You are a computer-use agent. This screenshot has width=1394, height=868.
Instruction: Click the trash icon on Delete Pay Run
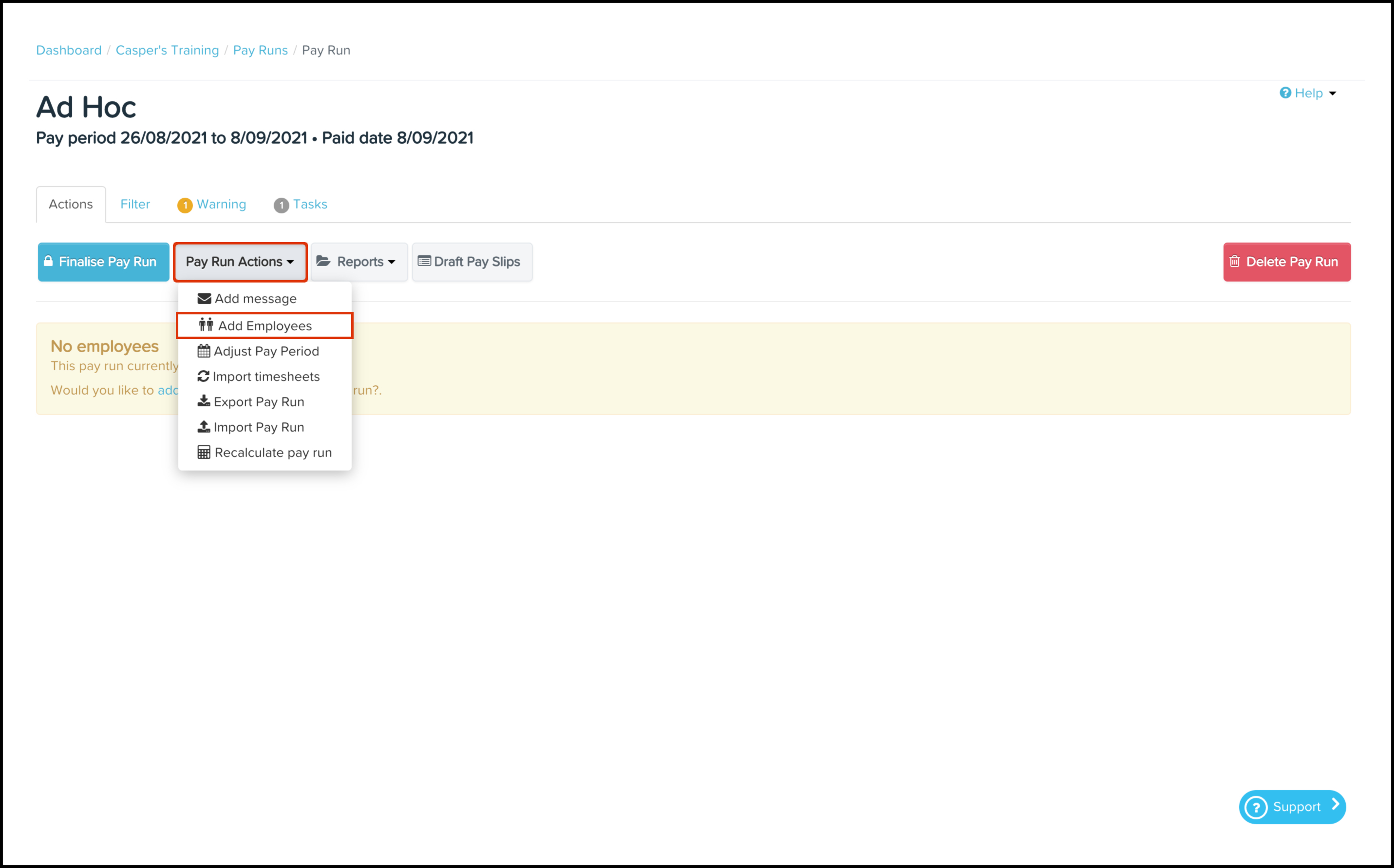[x=1234, y=262]
